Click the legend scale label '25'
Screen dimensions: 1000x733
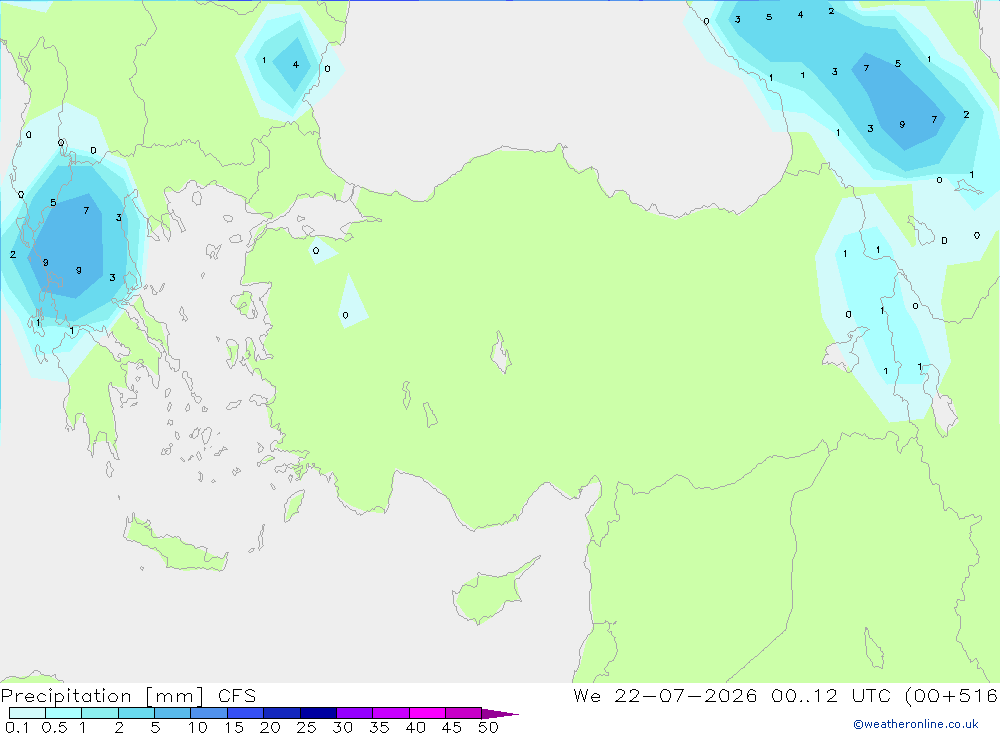(307, 727)
